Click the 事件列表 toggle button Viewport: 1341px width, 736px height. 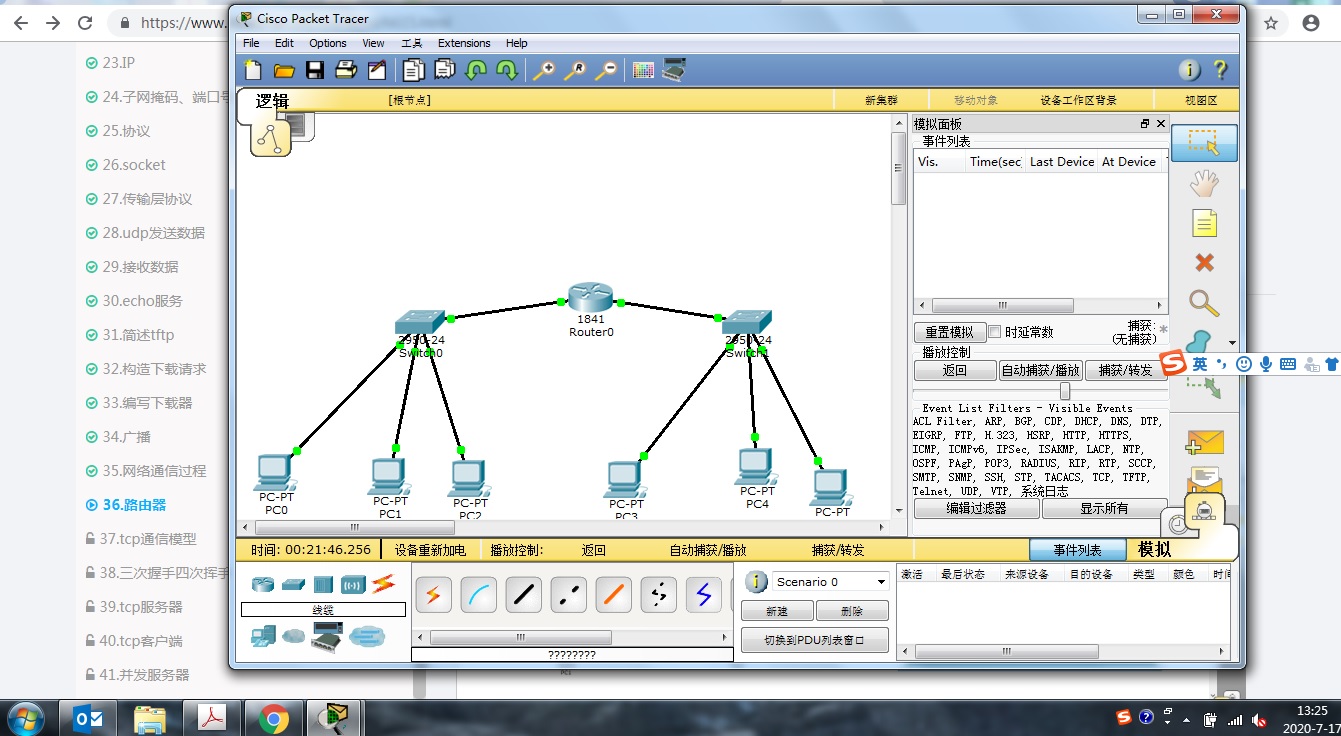[1077, 550]
